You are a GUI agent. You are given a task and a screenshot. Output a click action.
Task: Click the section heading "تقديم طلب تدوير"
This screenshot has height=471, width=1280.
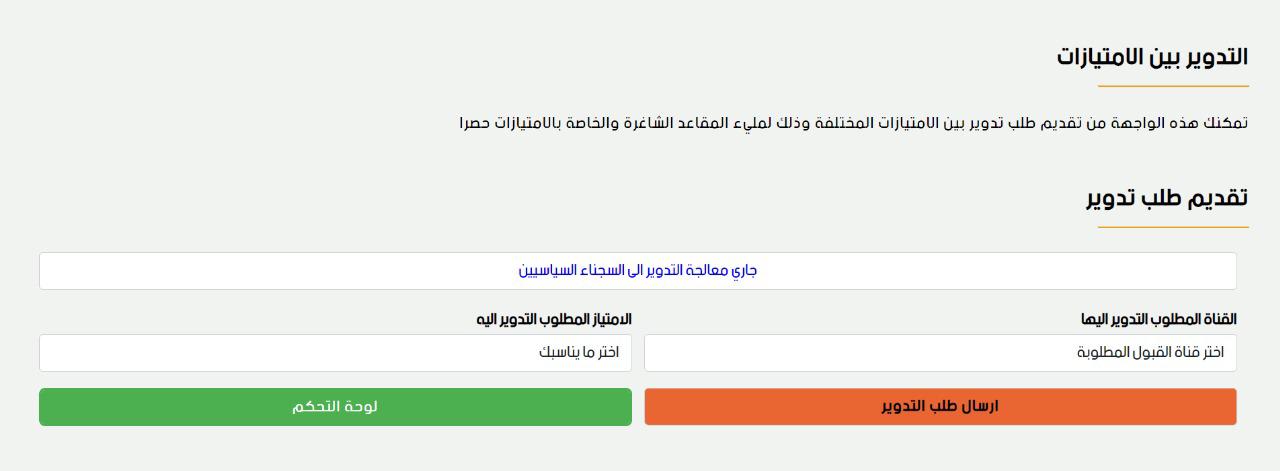[x=1167, y=198]
